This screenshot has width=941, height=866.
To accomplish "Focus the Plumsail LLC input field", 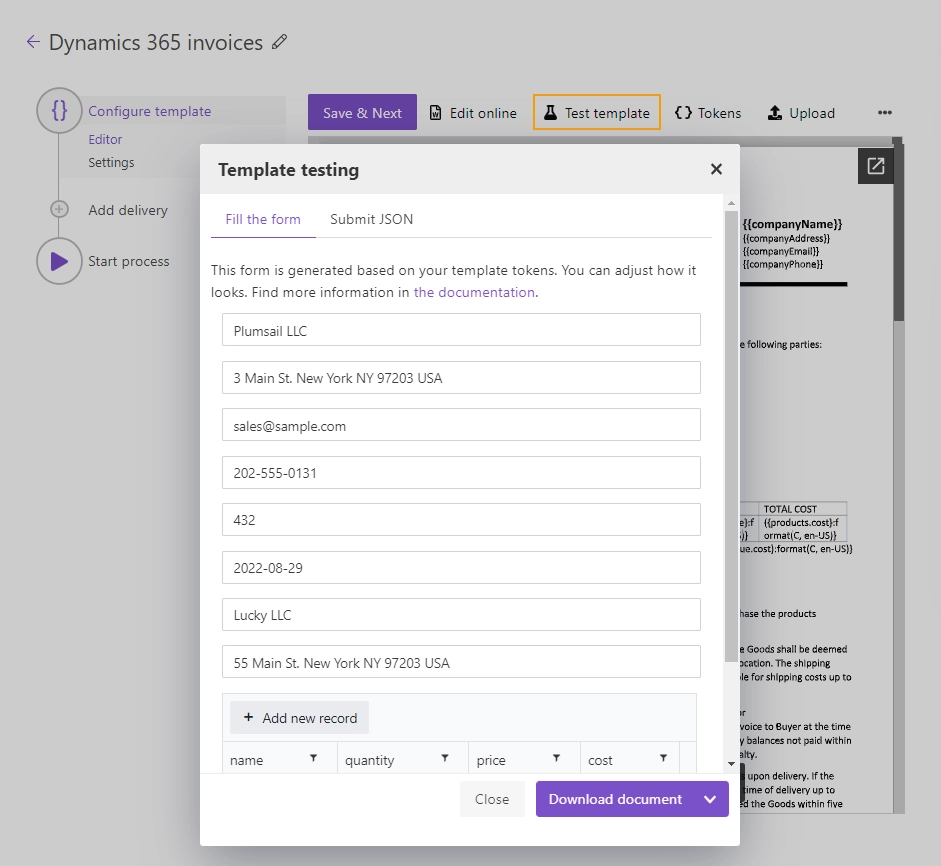I will tap(461, 330).
